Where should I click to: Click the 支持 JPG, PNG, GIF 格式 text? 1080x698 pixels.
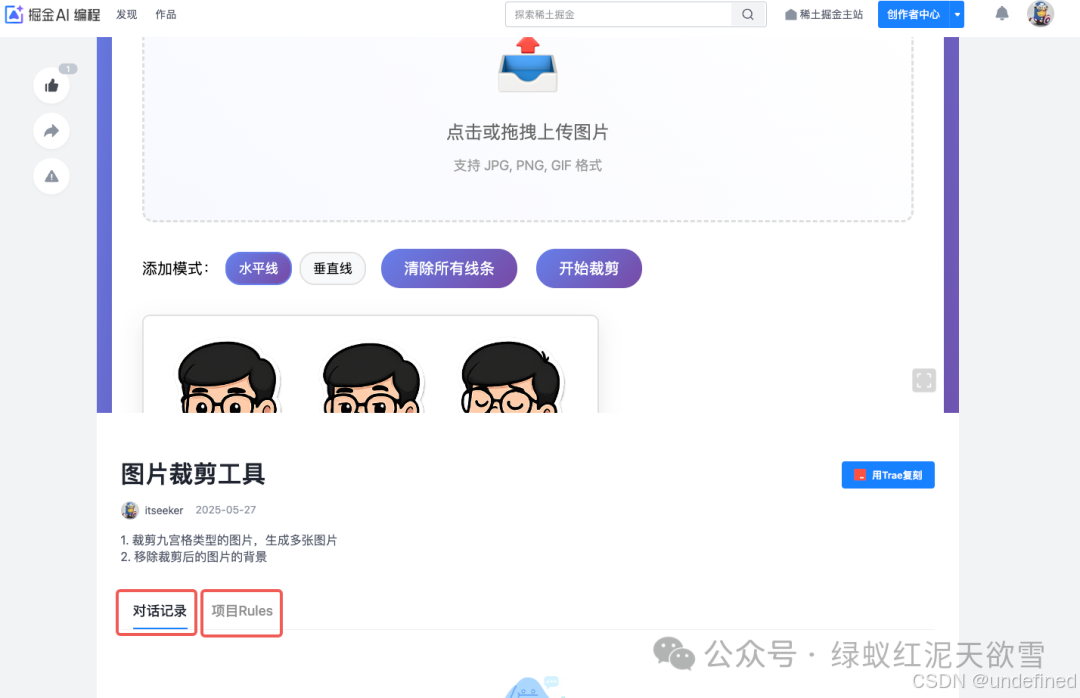coord(528,165)
